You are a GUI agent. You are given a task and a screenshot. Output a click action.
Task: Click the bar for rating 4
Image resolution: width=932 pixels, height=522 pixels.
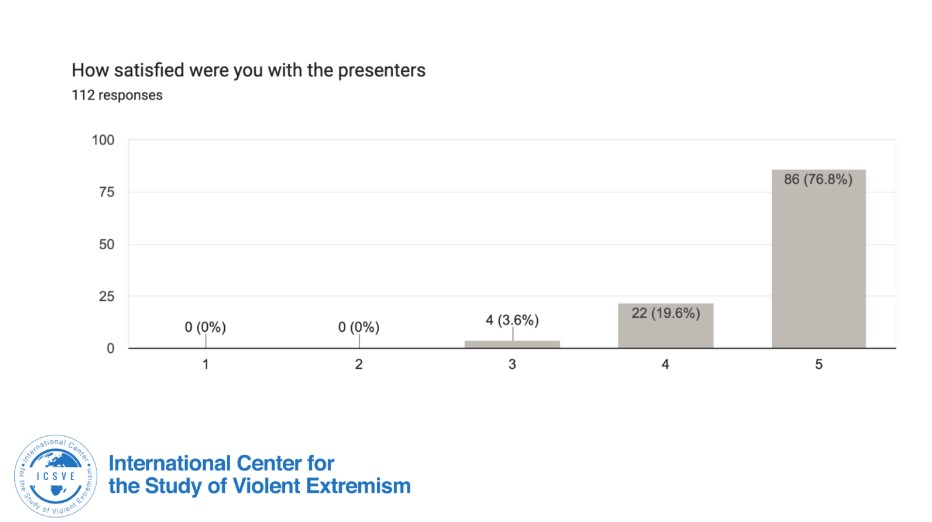coord(665,330)
